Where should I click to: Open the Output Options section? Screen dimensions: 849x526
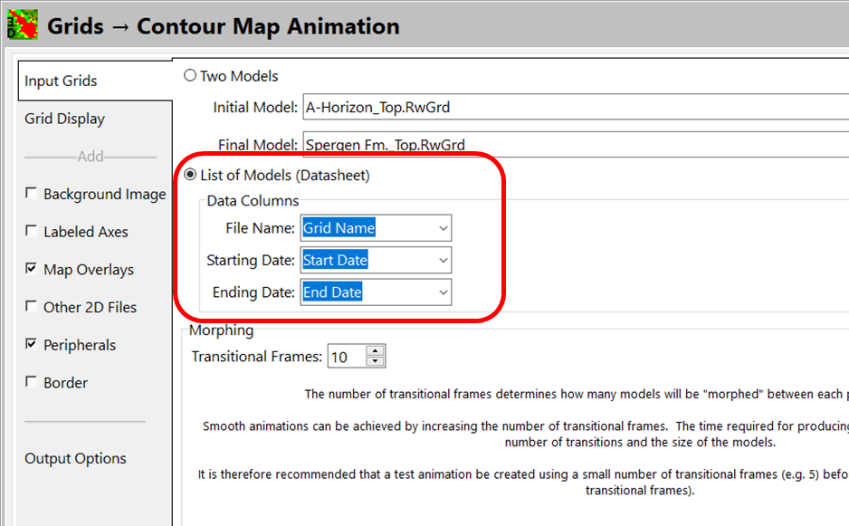coord(76,458)
